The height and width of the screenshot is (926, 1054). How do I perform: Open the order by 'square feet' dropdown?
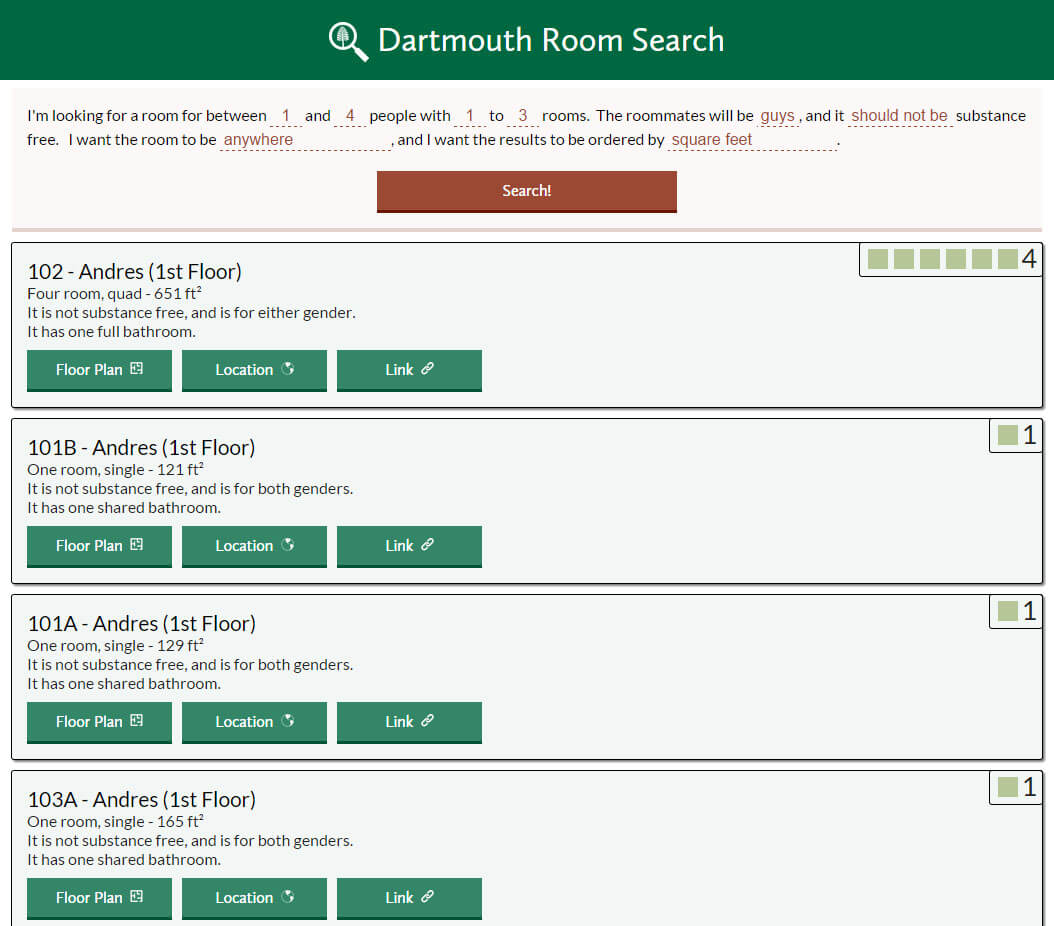[x=752, y=140]
